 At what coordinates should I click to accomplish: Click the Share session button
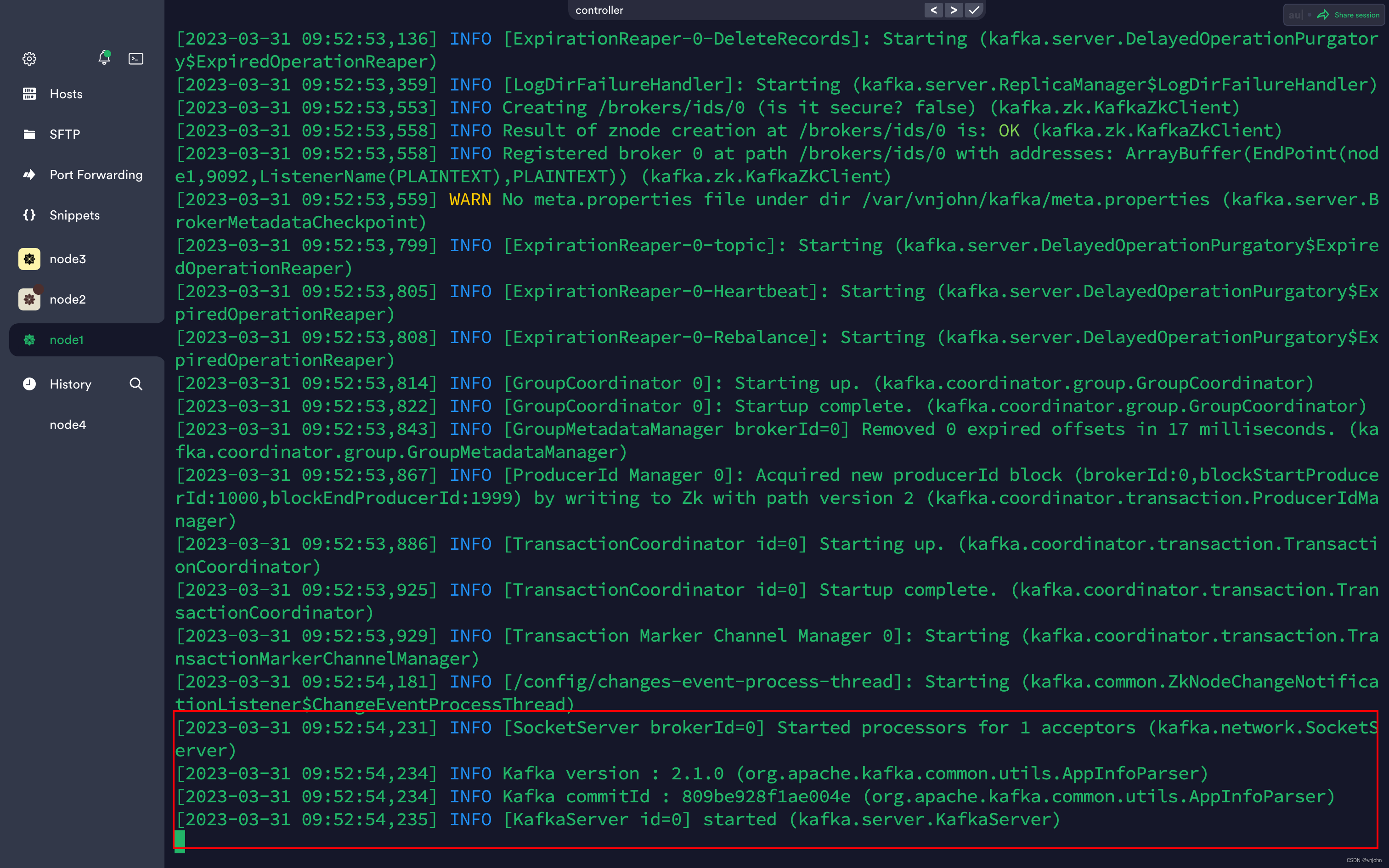tap(1349, 15)
